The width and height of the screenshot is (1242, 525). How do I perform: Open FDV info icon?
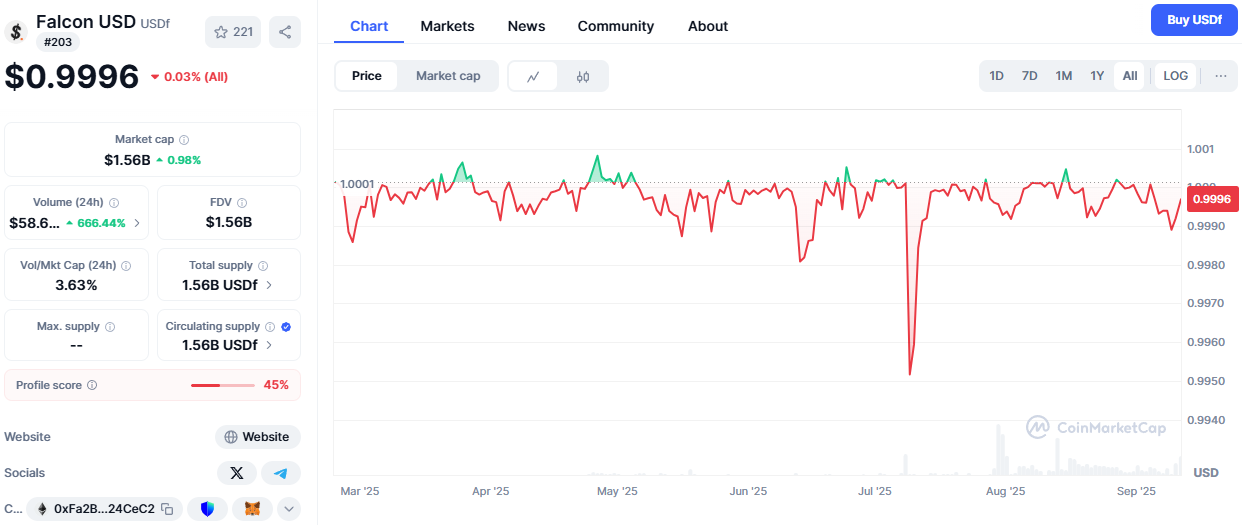(x=242, y=202)
